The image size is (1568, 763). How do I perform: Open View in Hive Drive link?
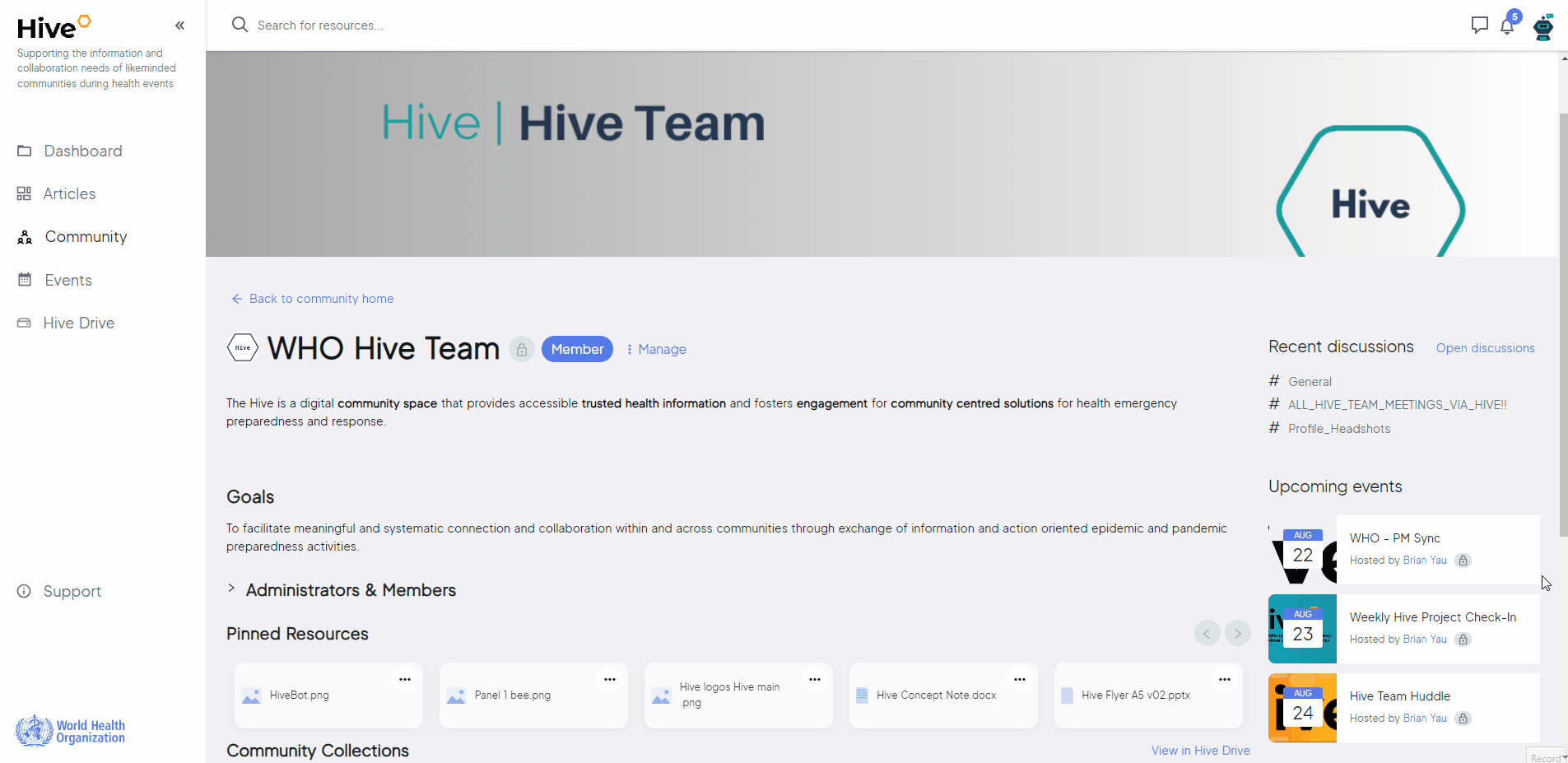(x=1200, y=751)
